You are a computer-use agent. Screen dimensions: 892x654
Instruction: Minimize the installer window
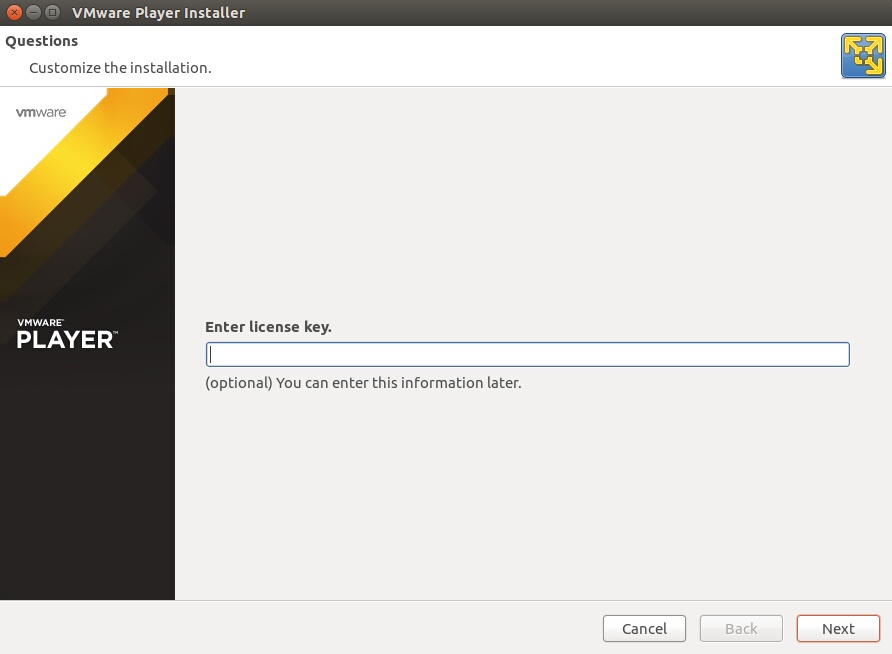pos(34,12)
